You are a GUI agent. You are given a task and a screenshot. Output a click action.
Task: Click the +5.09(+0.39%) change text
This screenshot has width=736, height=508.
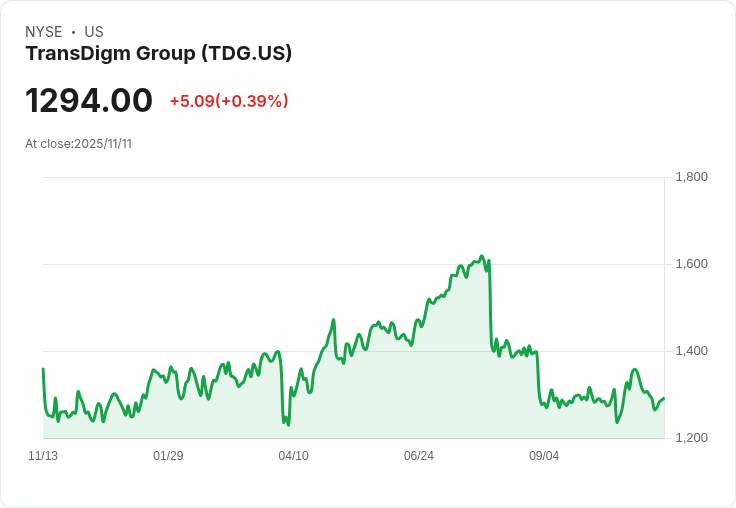229,101
